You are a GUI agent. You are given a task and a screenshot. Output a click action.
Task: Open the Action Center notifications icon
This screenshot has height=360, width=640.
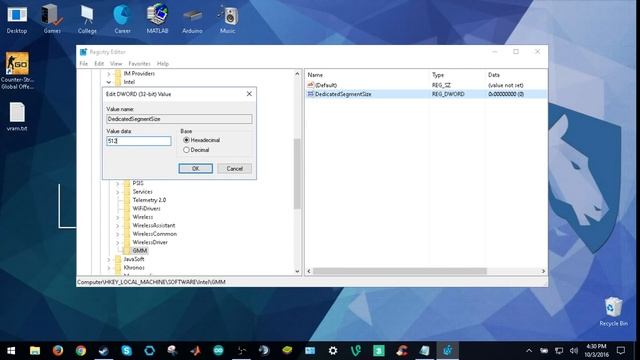621,351
